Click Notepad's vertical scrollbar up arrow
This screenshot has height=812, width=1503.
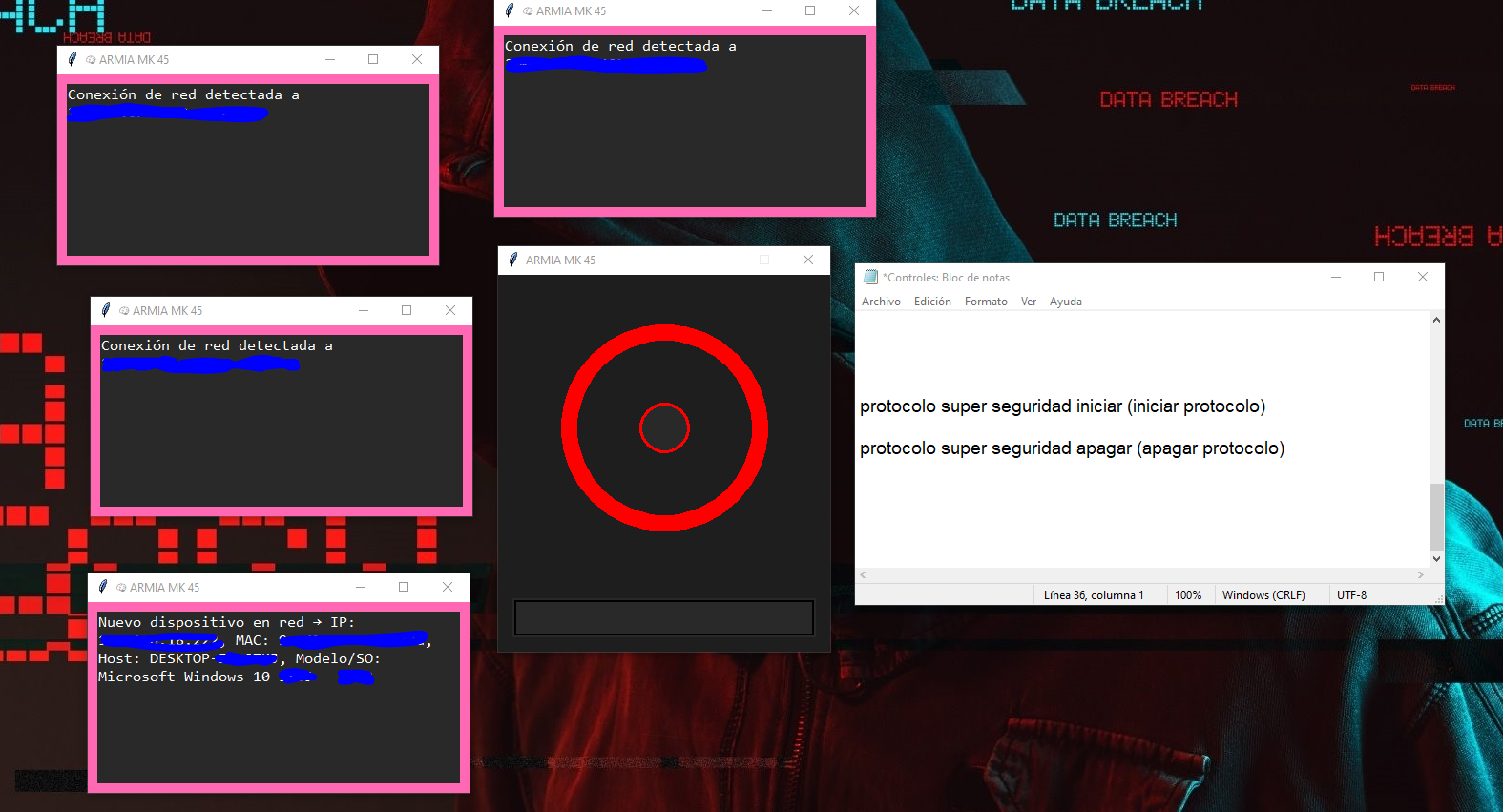tap(1436, 321)
